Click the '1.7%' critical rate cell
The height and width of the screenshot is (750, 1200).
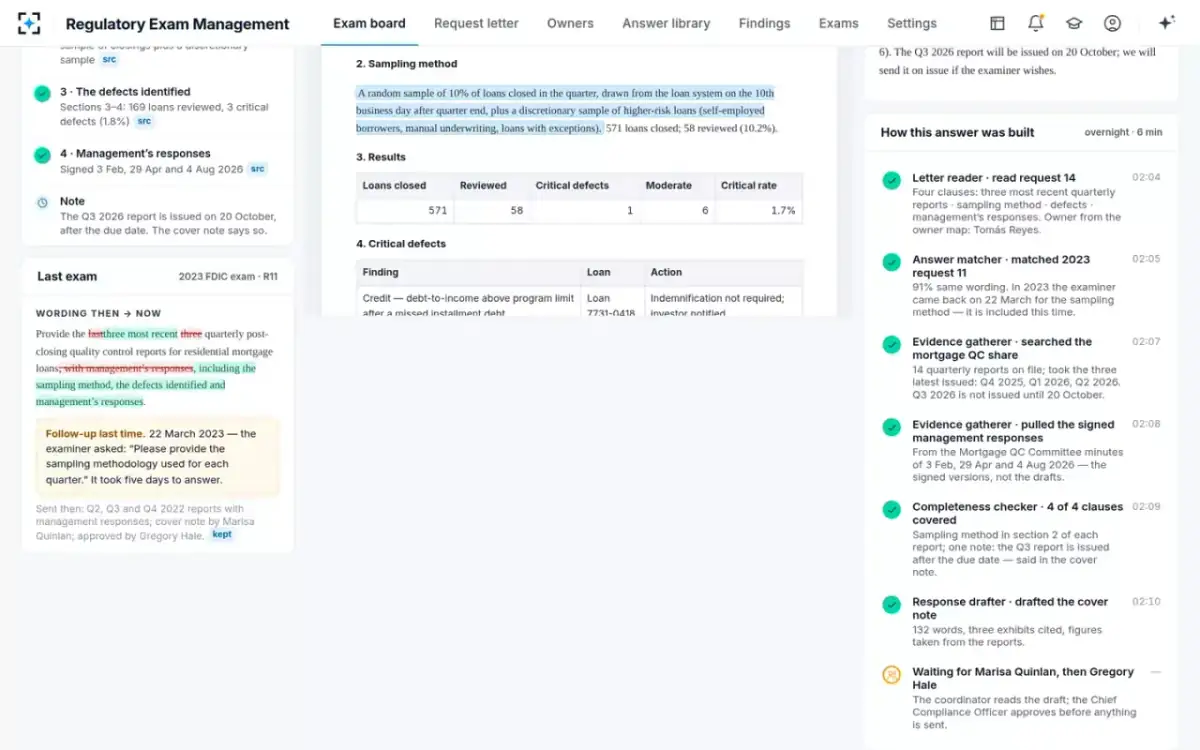point(758,210)
